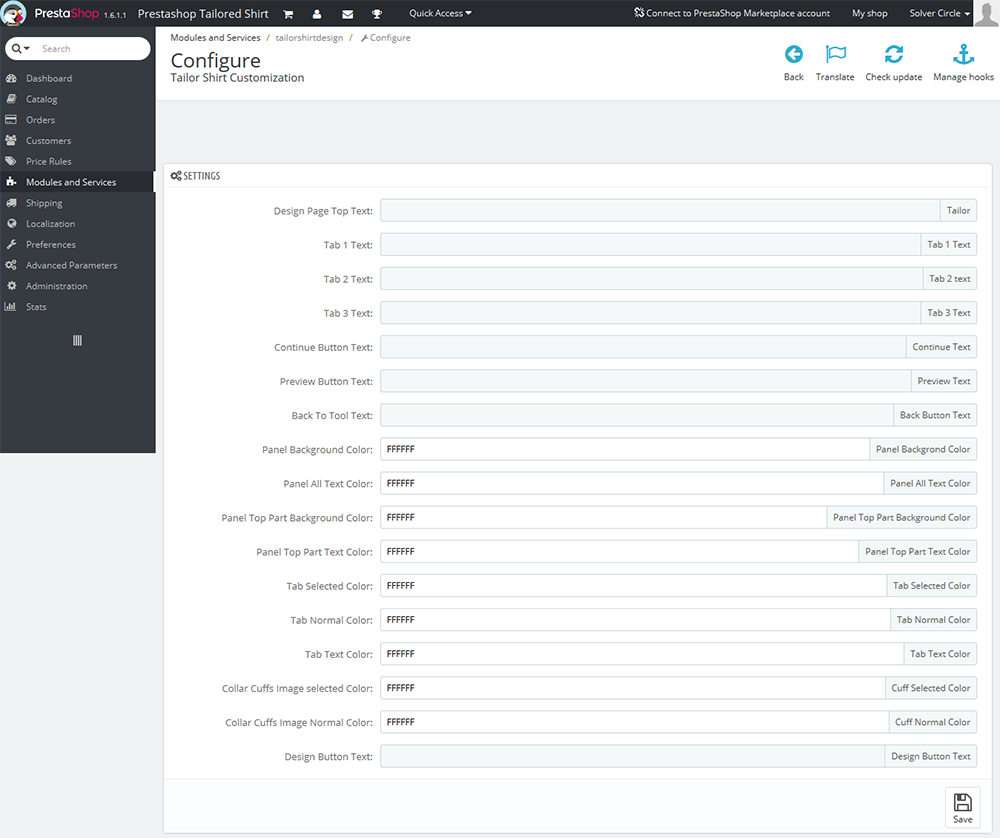Click the Preferences wrench icon
The image size is (1000, 838).
[x=11, y=244]
